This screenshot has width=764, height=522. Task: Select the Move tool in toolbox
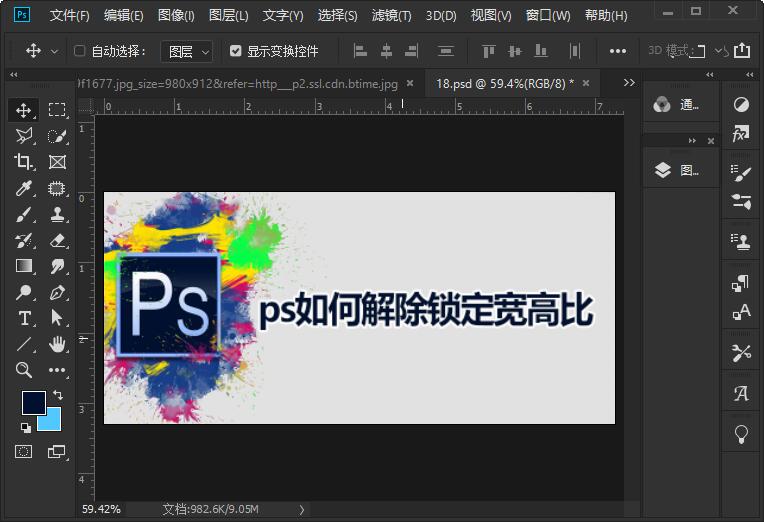pos(23,110)
